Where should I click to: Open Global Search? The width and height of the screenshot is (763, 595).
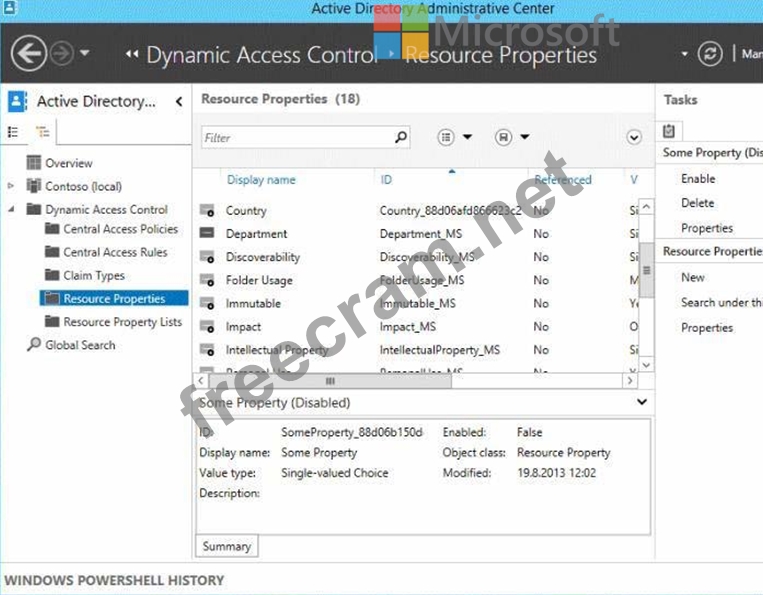coord(80,345)
